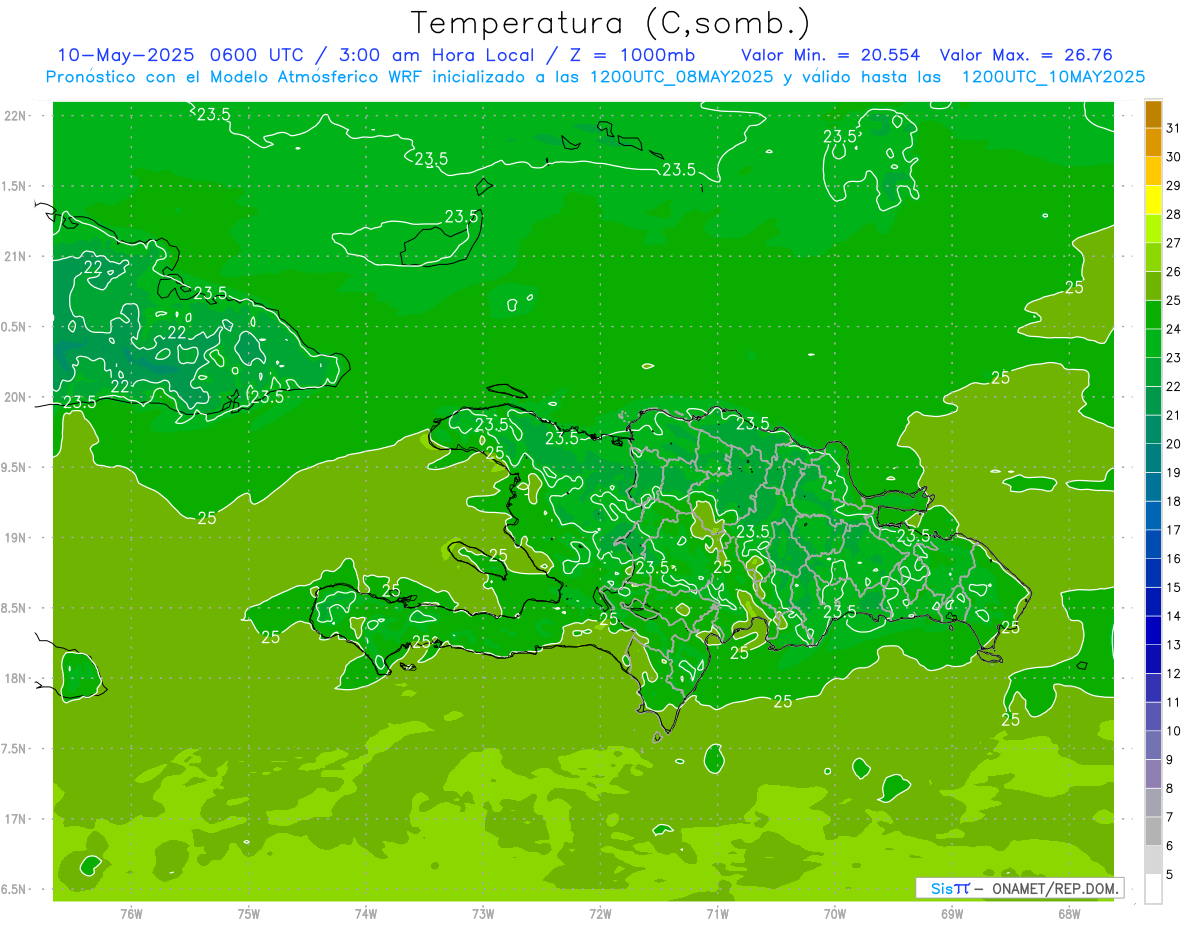Click the orange swatch between 30 and 31

click(1153, 143)
